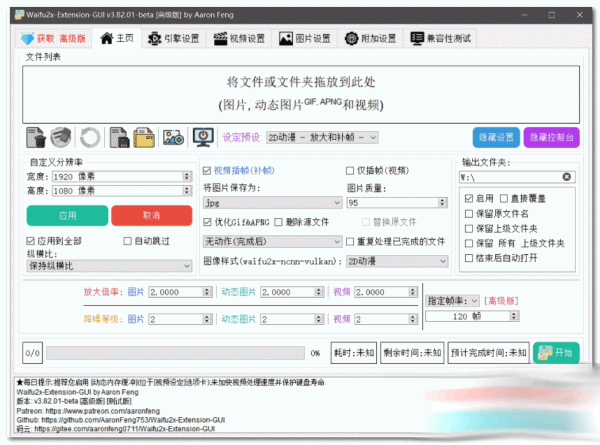The width and height of the screenshot is (600, 445).
Task: Open the 视频设置 video settings tab
Action: (x=239, y=39)
